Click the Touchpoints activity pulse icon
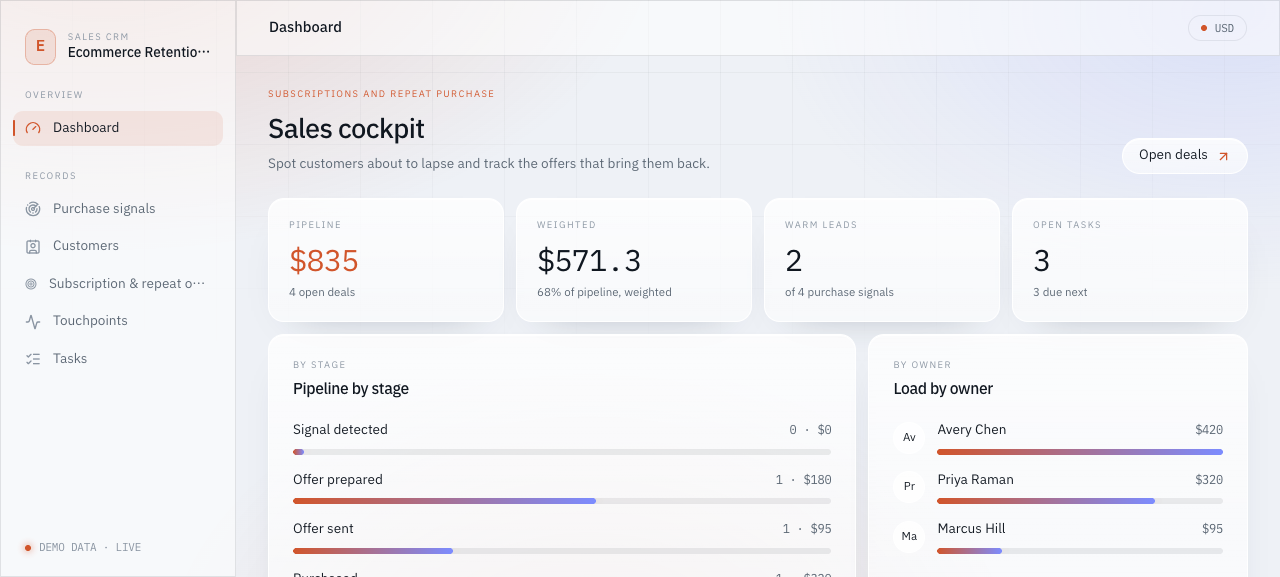1280x577 pixels. tap(33, 321)
